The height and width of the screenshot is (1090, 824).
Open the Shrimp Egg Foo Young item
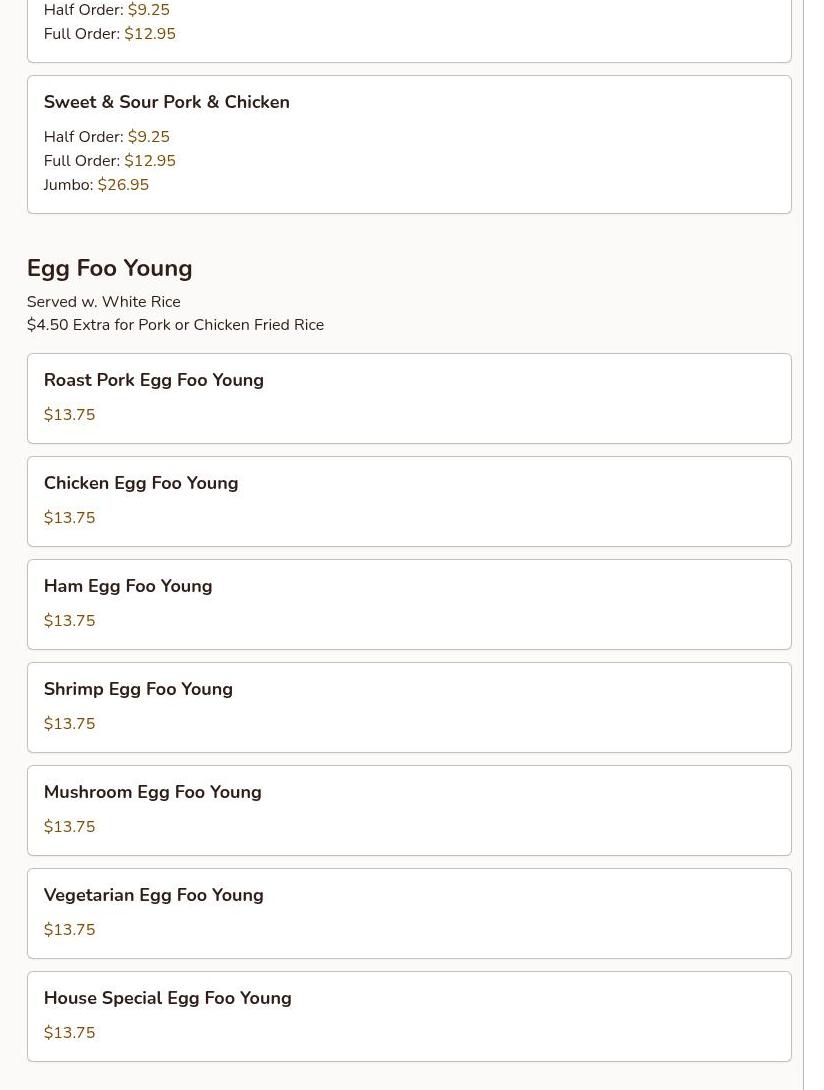(x=137, y=689)
